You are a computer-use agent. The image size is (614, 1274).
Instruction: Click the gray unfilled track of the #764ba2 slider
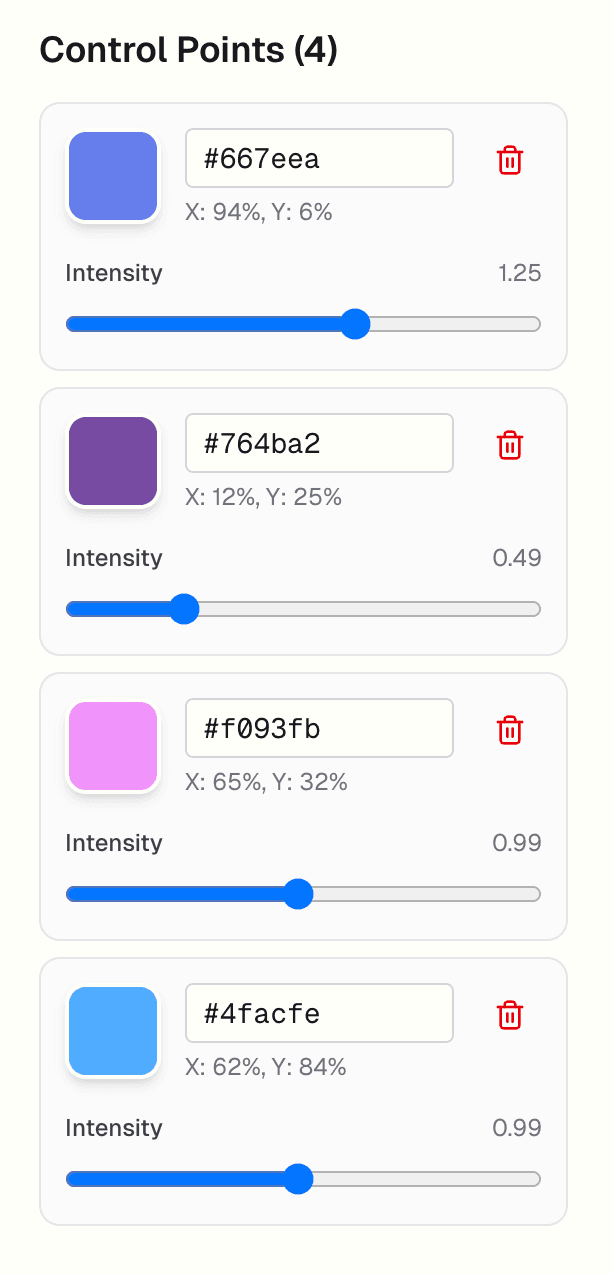pyautogui.click(x=370, y=609)
